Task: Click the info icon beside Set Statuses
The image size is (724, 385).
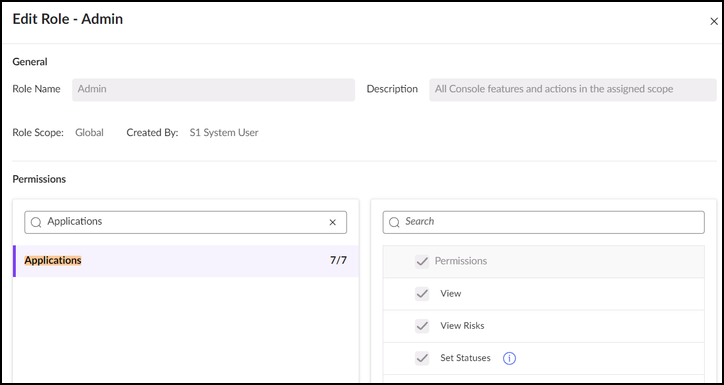Action: 509,358
